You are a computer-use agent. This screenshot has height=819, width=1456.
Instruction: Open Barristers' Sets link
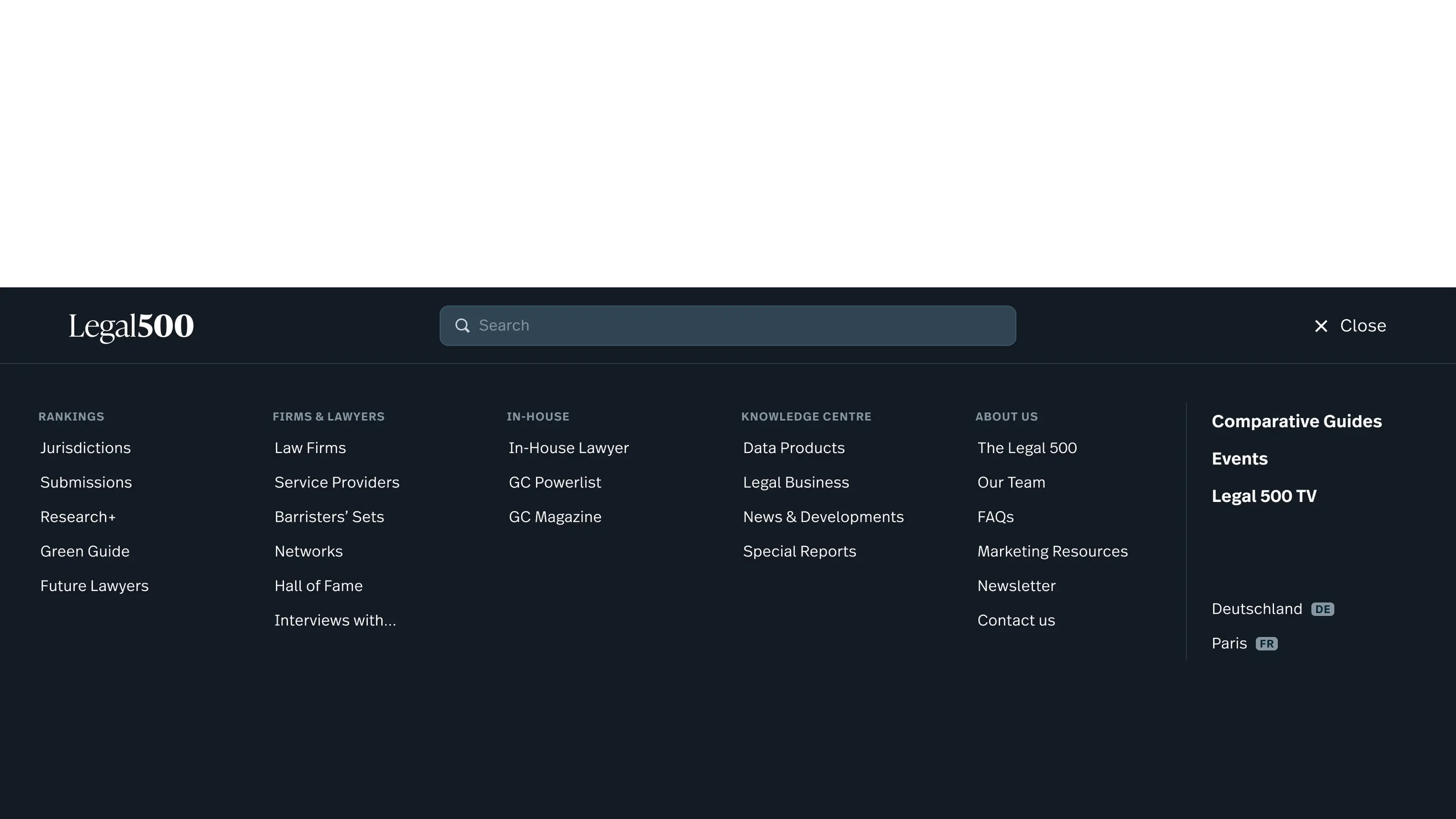329,517
